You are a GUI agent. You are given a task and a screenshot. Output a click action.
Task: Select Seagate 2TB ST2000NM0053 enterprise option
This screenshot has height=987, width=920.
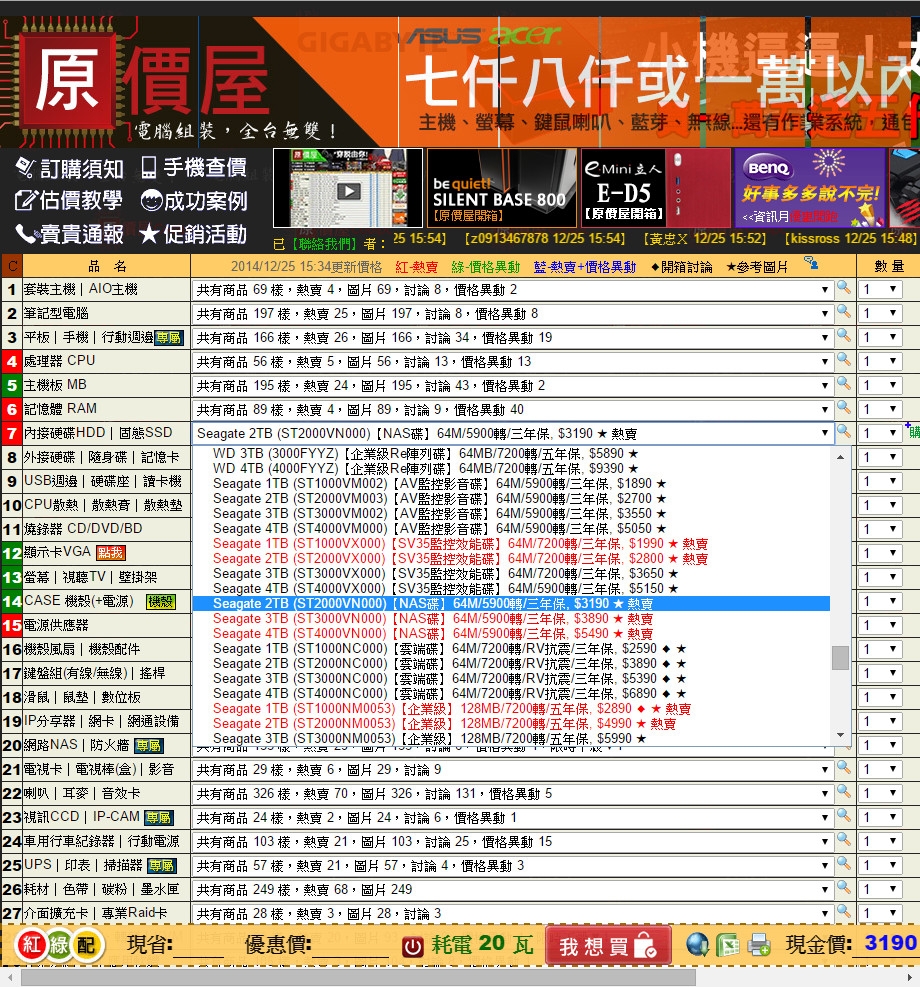[511, 724]
